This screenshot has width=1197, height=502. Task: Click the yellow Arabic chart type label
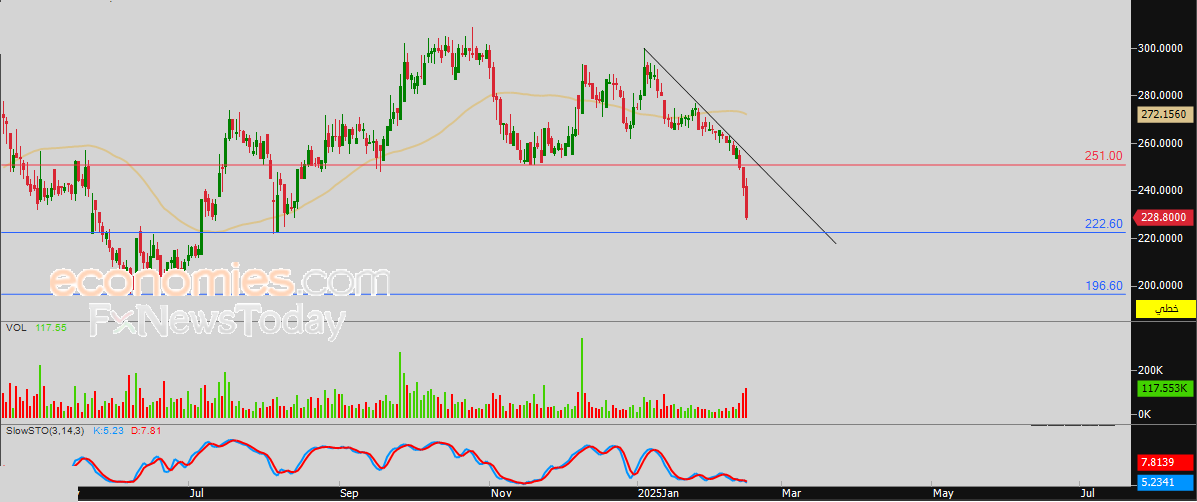1165,309
